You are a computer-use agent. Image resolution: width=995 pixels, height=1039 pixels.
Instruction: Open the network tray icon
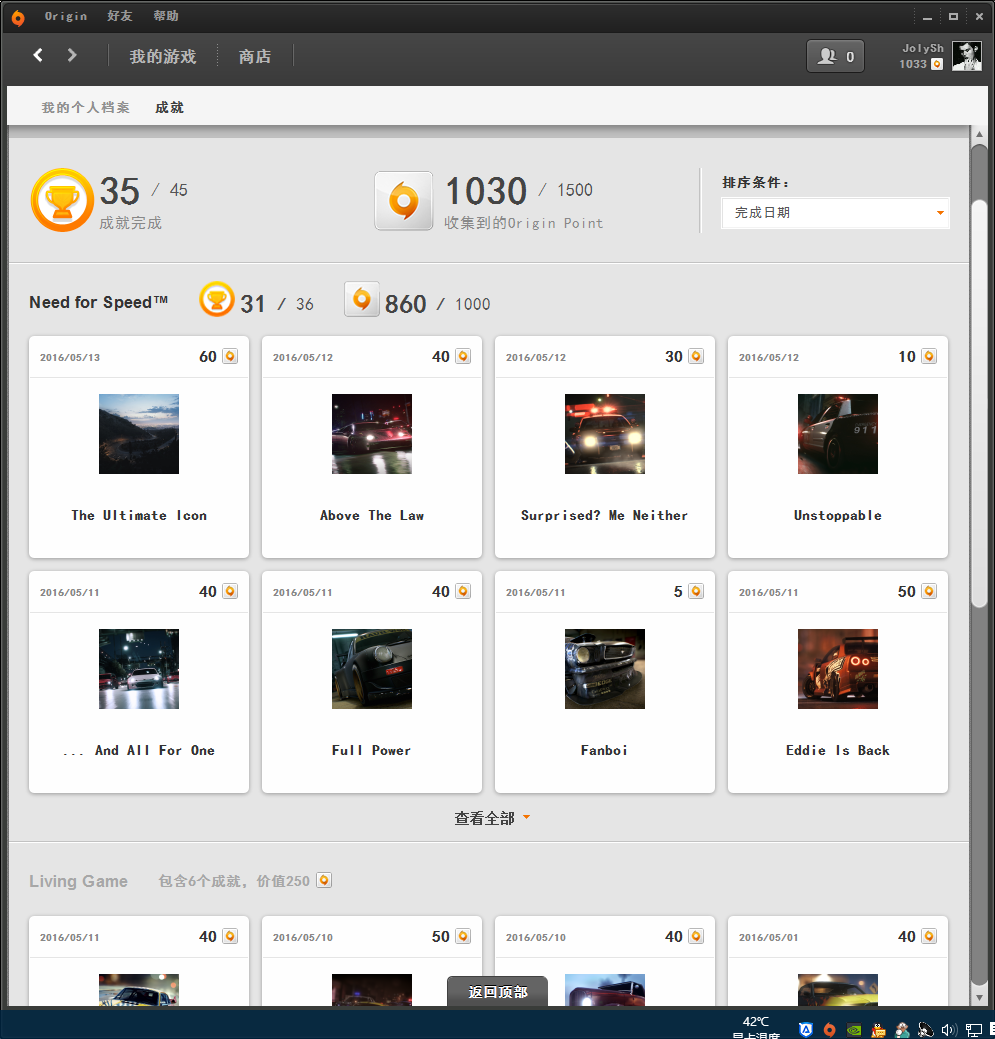pyautogui.click(x=974, y=1030)
